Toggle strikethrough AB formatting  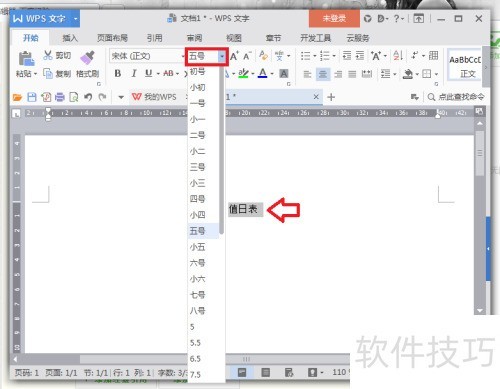pyautogui.click(x=168, y=73)
